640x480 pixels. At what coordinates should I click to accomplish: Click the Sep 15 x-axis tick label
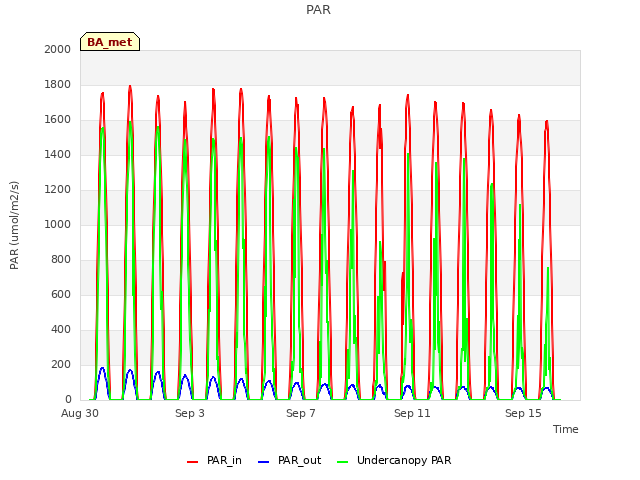tap(523, 413)
